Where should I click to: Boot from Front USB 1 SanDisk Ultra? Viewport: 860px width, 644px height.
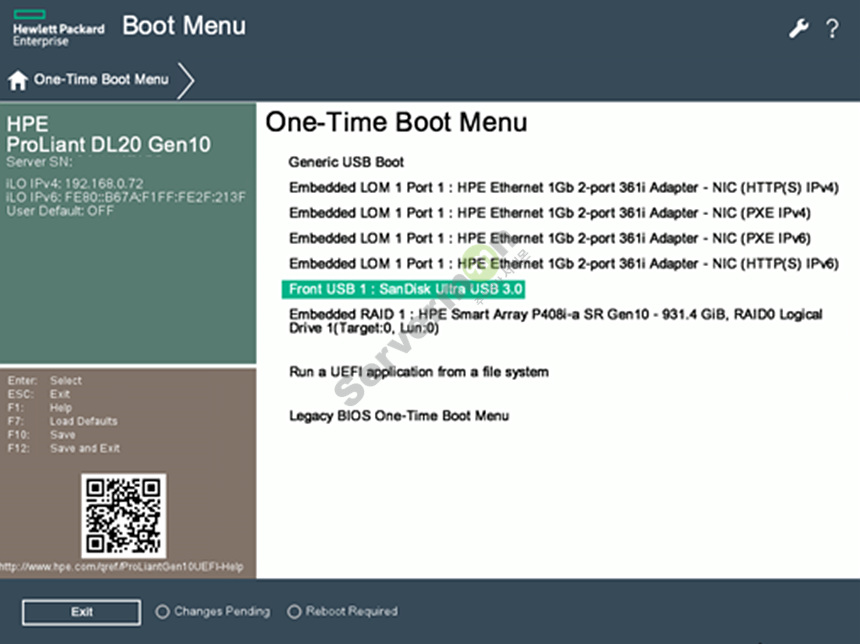404,289
